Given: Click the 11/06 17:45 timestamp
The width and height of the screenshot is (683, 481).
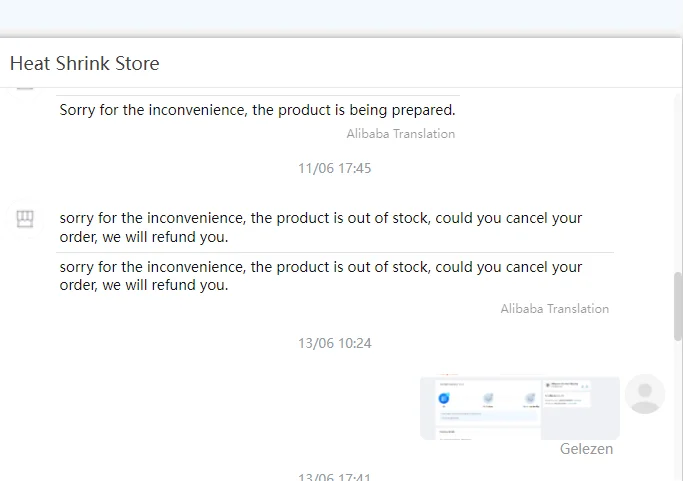Looking at the screenshot, I should click(334, 168).
